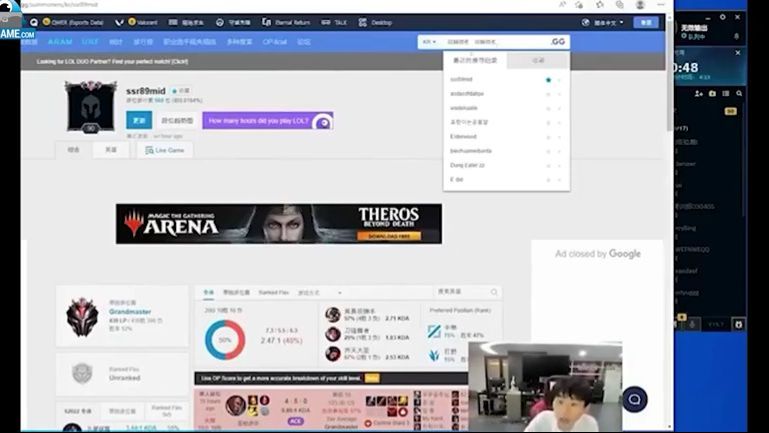This screenshot has width=769, height=433.
Task: Select the first match filter tab (all)
Action: coord(208,292)
